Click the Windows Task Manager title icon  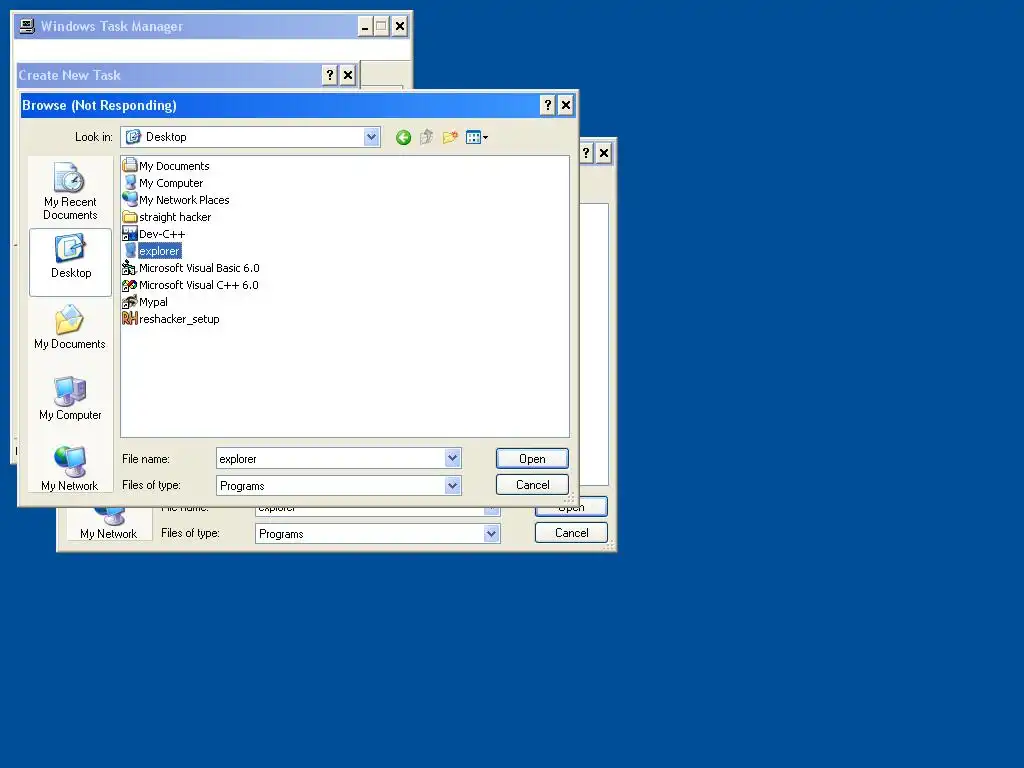pos(27,26)
